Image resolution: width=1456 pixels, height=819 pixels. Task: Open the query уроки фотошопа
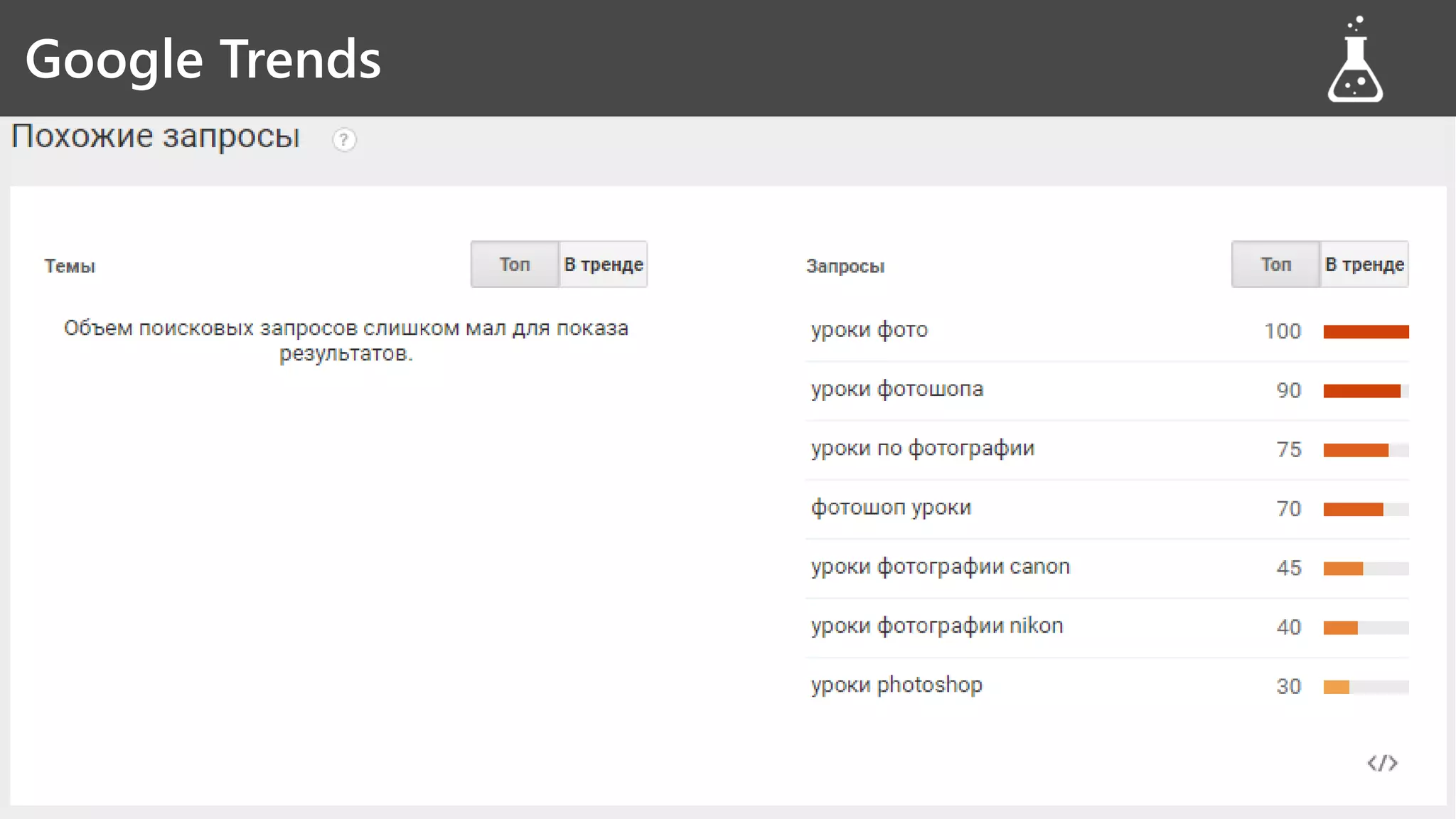897,390
